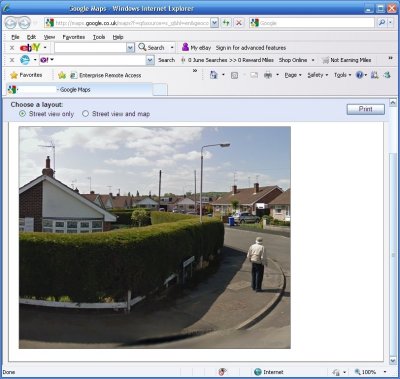Click the Research icon beside the Help icon
Viewport: 400px width, 379px height.
(x=375, y=75)
